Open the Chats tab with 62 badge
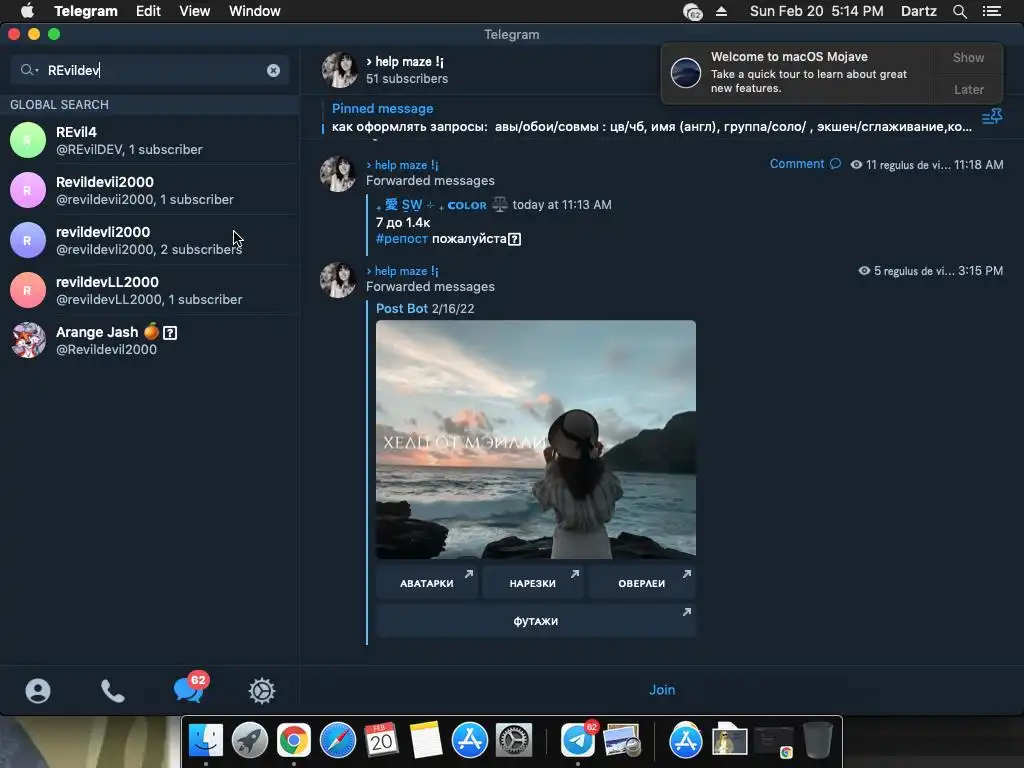The width and height of the screenshot is (1024, 768). (x=190, y=688)
